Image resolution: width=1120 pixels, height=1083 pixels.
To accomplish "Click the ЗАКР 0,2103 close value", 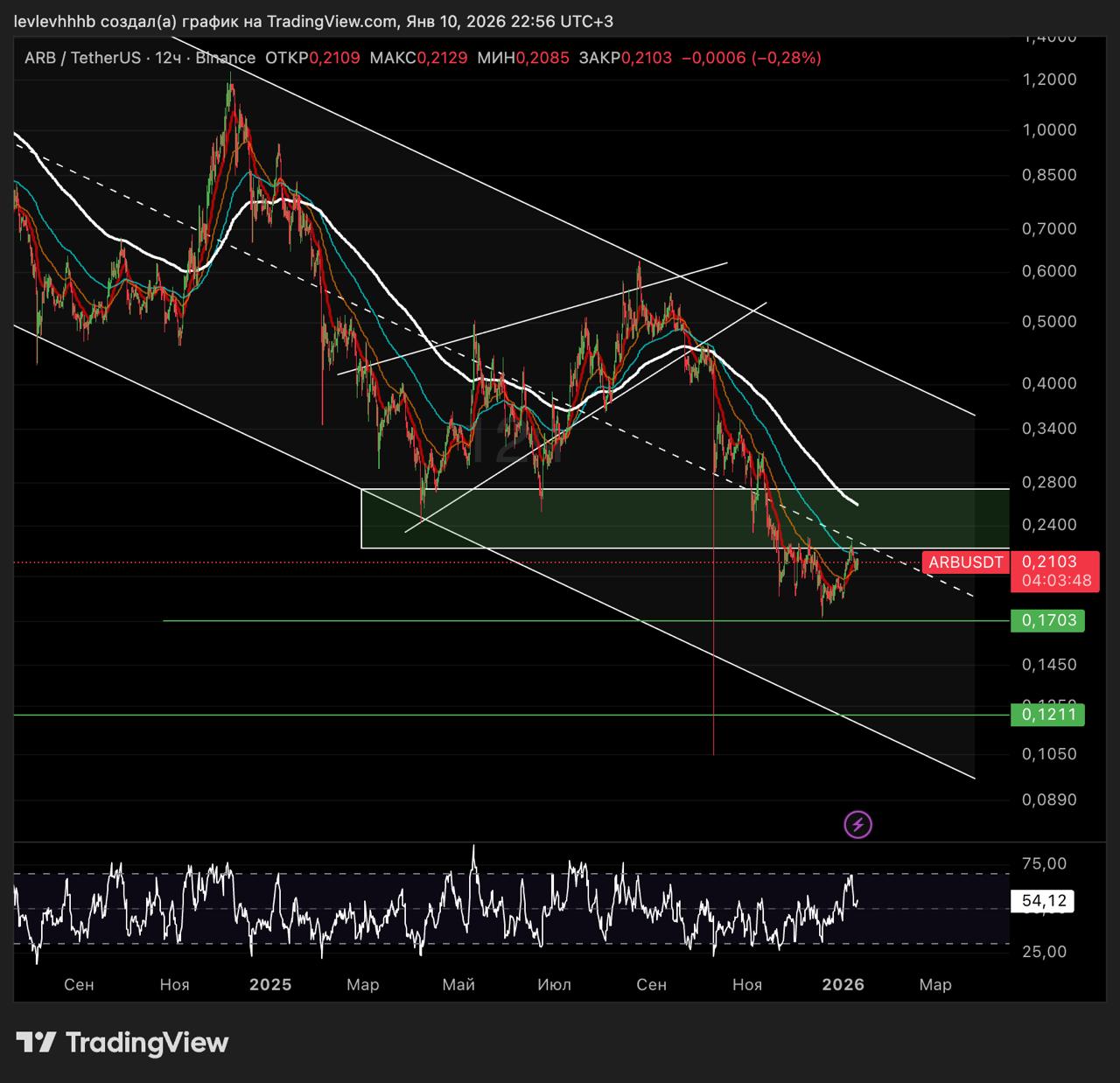I will 646,59.
